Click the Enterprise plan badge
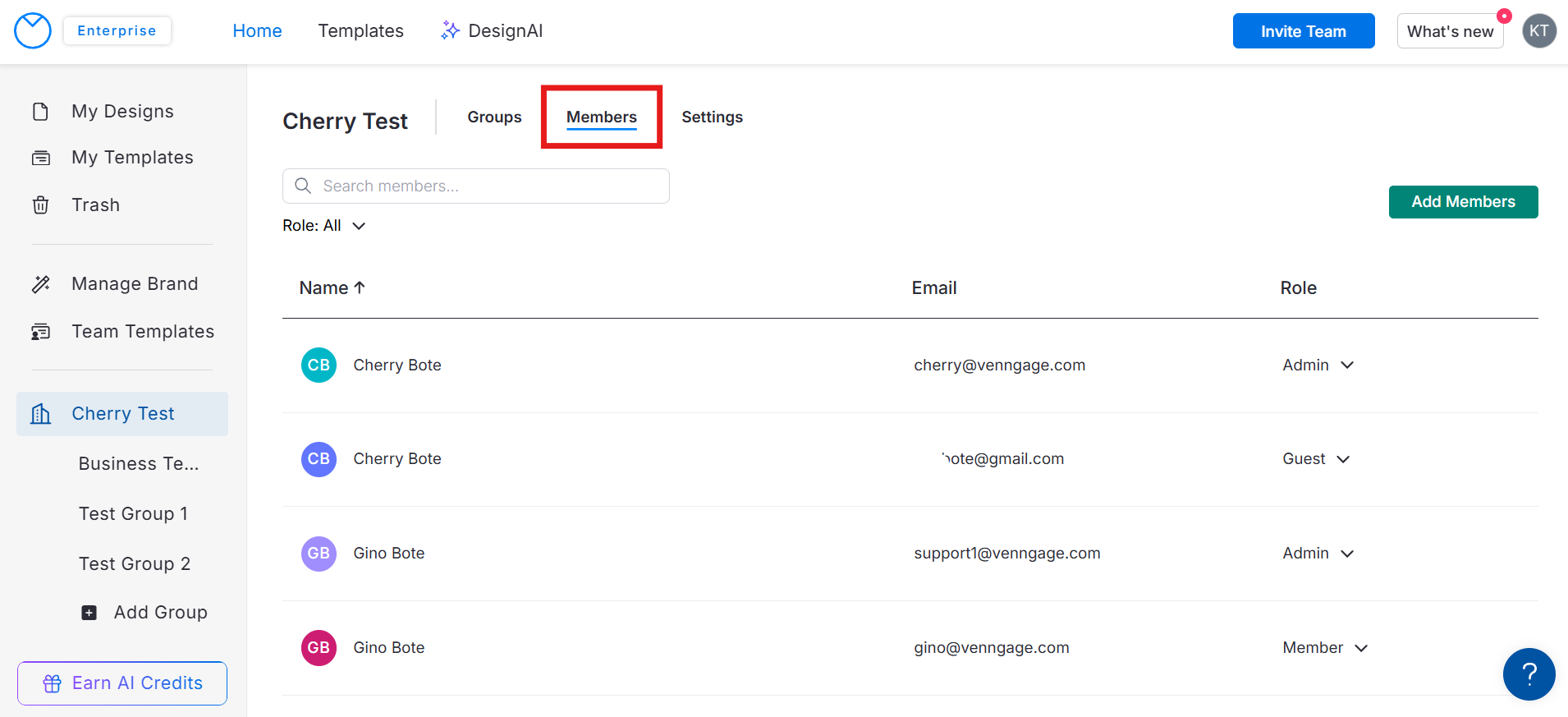 click(117, 30)
